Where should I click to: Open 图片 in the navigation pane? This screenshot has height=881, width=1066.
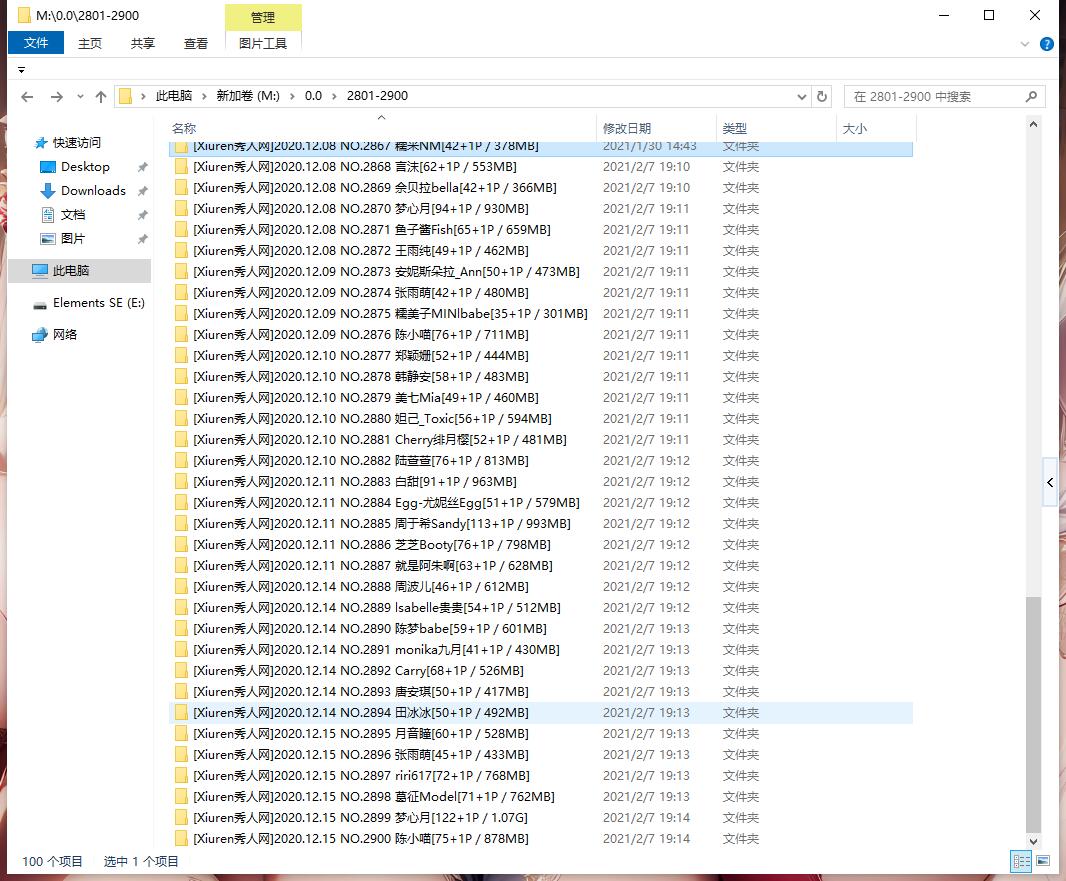[73, 239]
